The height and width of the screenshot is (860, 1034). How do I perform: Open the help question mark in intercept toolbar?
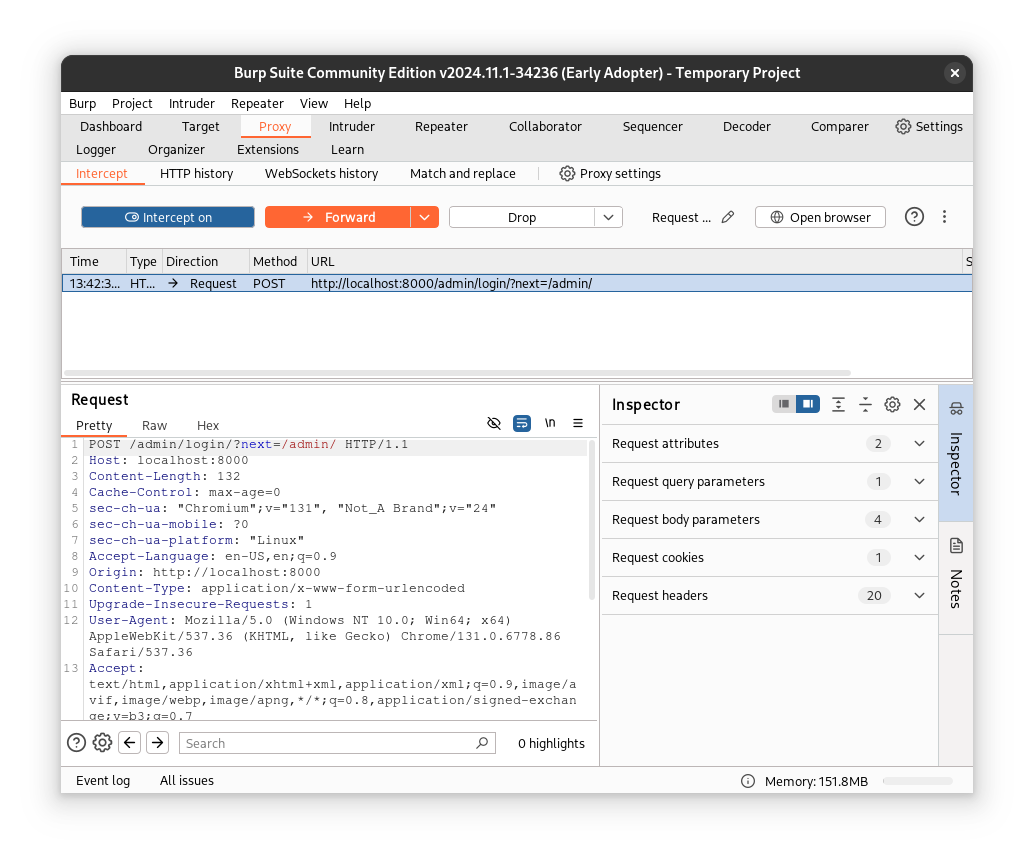tap(914, 217)
